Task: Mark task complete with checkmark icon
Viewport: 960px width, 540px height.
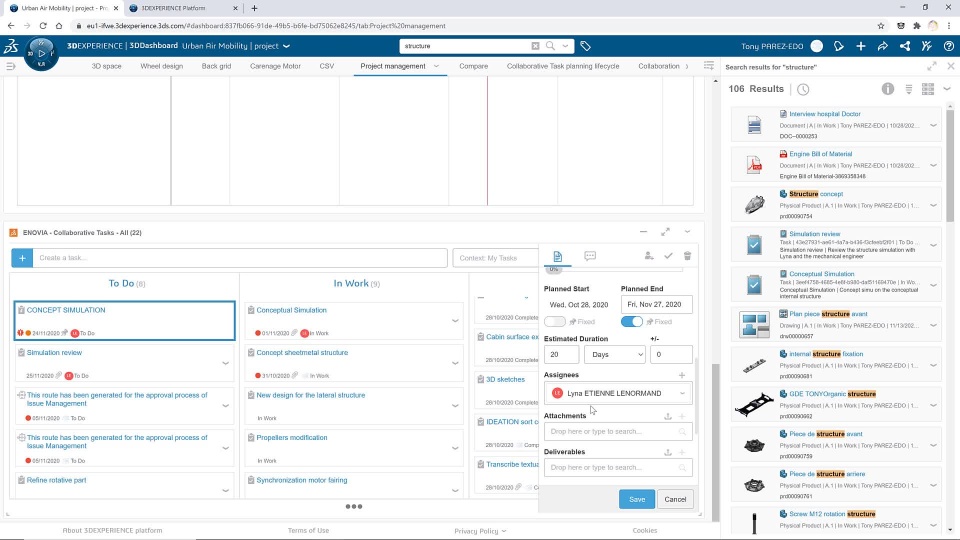Action: coord(668,256)
